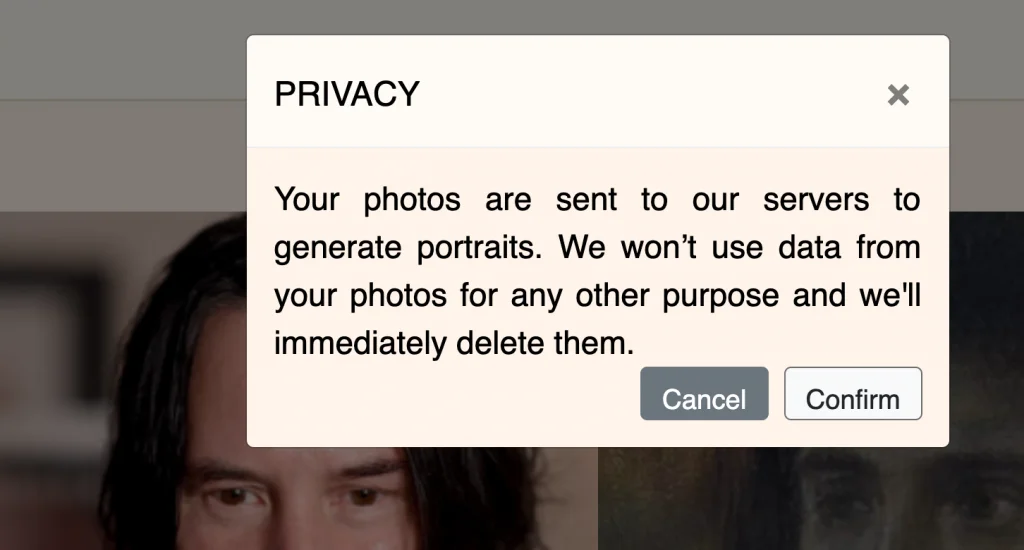Click the Cancel button

click(x=704, y=393)
